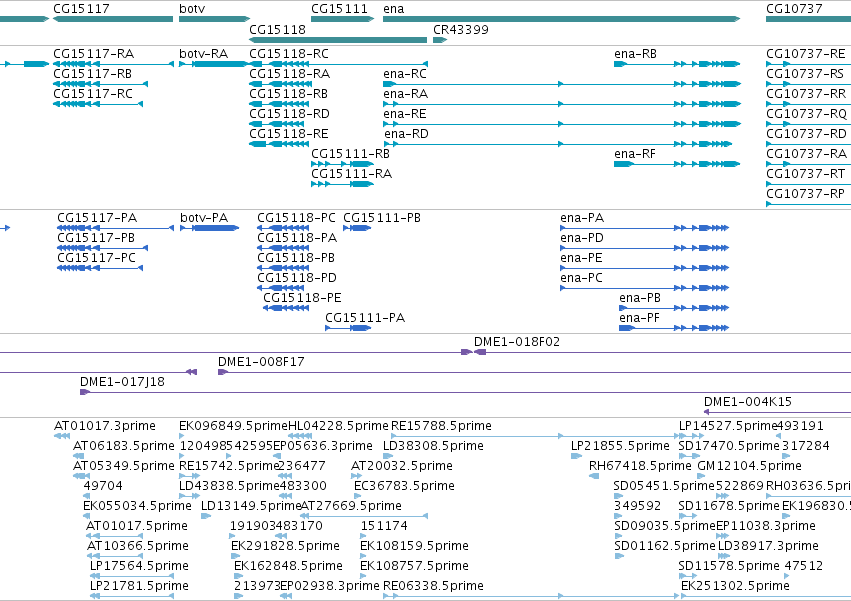Open BAC clone DME1-017J18

(x=122, y=382)
